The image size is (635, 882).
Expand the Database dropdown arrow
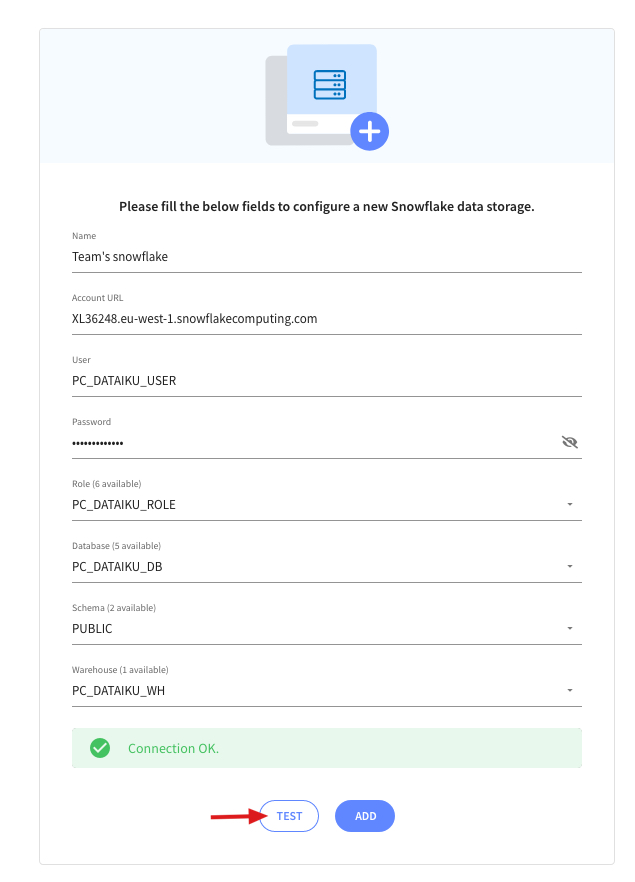(570, 566)
